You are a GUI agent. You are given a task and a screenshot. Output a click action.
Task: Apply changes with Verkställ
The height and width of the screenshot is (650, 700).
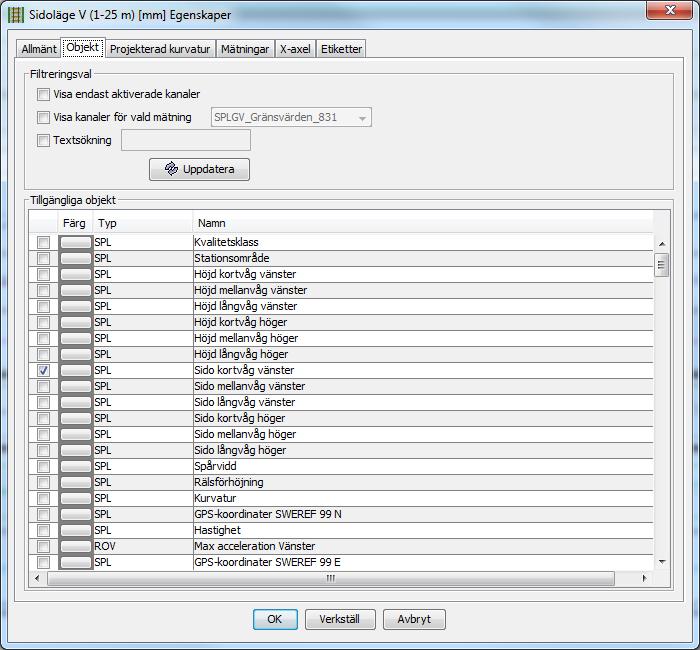click(x=340, y=619)
